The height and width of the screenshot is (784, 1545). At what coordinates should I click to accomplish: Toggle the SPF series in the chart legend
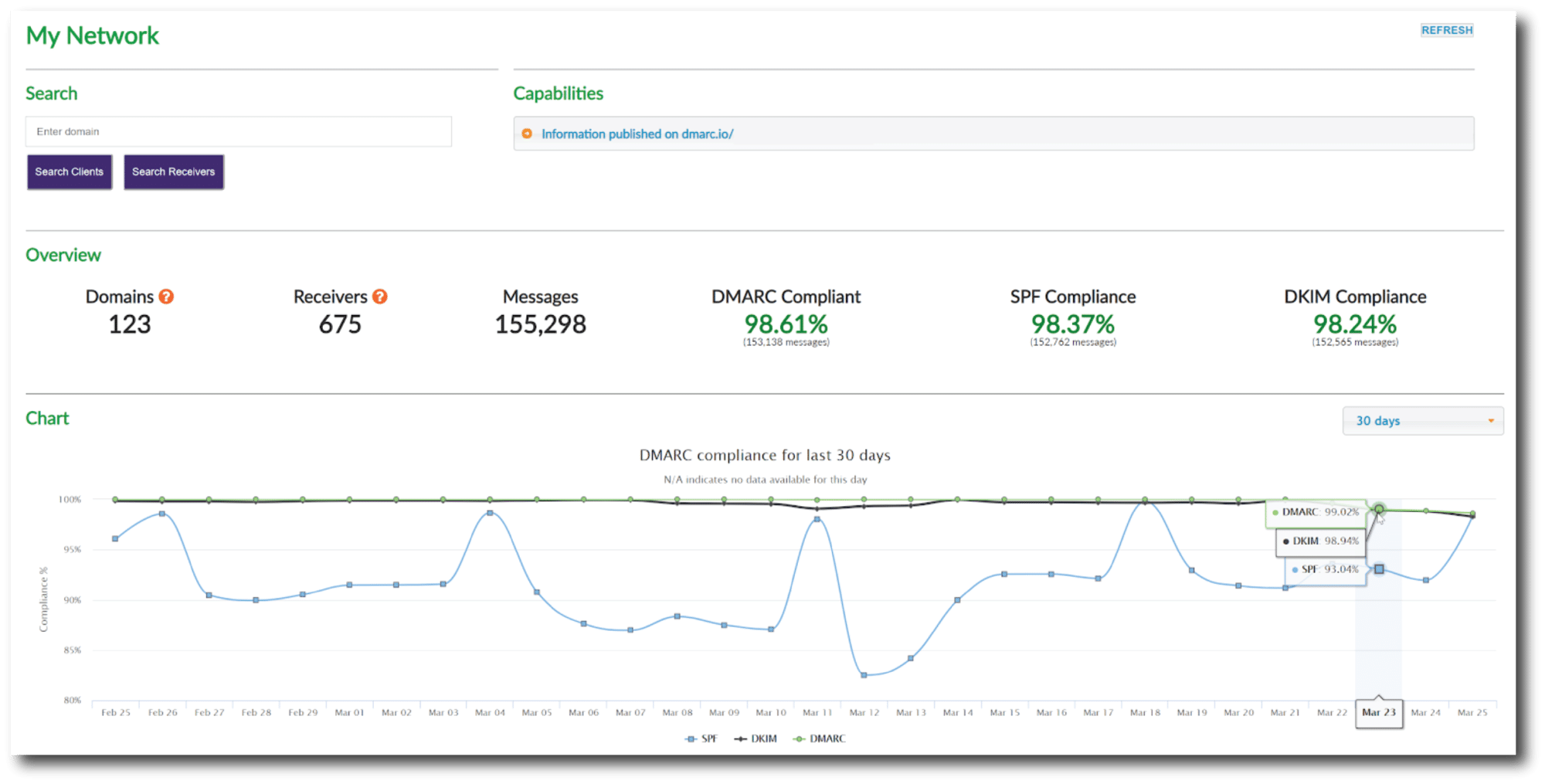click(x=701, y=738)
